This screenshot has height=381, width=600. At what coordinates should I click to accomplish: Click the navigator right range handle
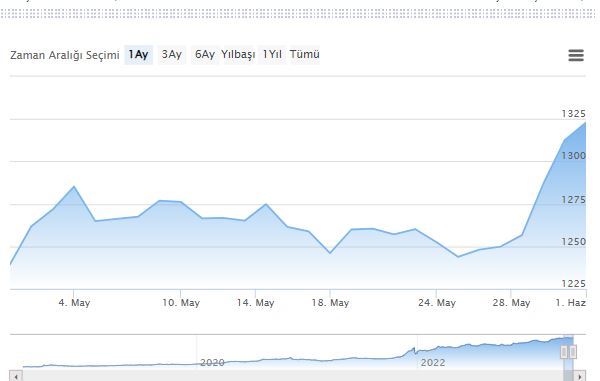point(573,352)
